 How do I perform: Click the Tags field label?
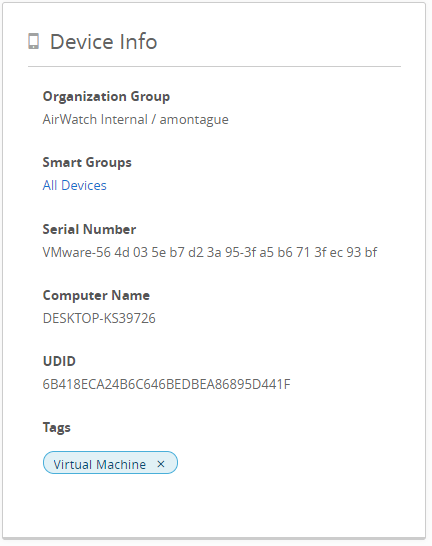pos(56,428)
